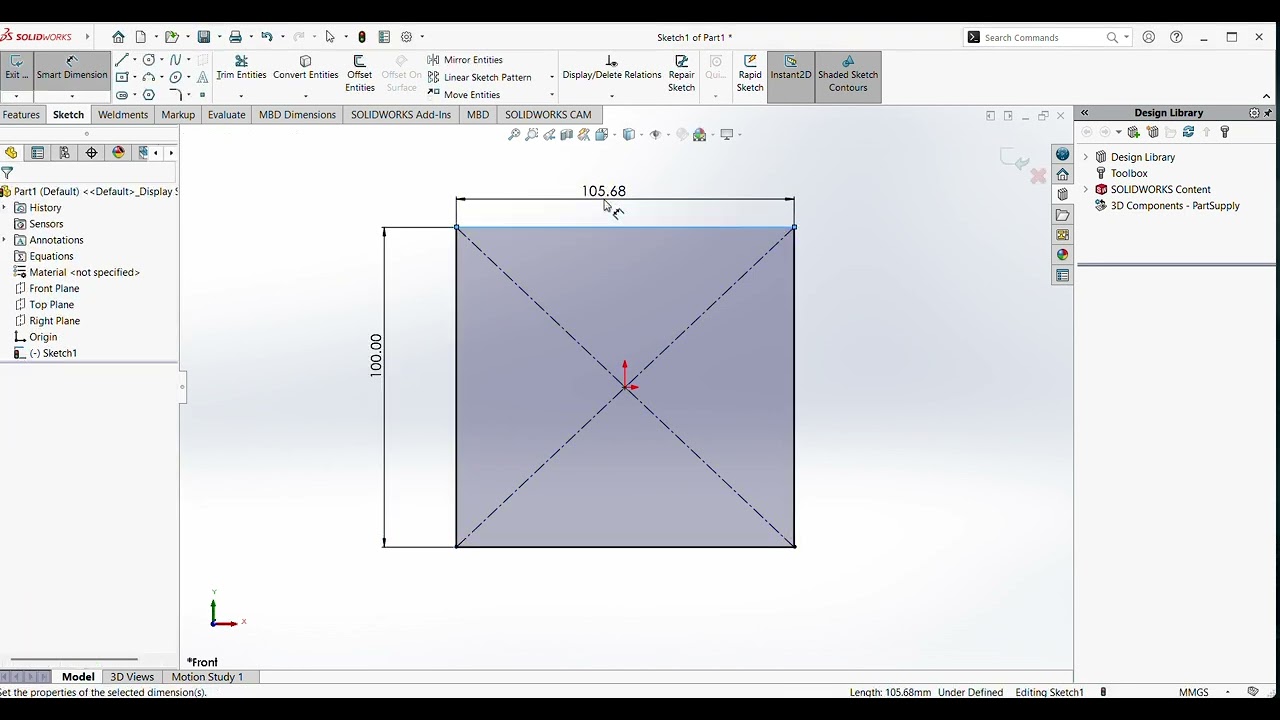The image size is (1280, 720).
Task: Click Repair Sketch tool
Action: pyautogui.click(x=681, y=74)
